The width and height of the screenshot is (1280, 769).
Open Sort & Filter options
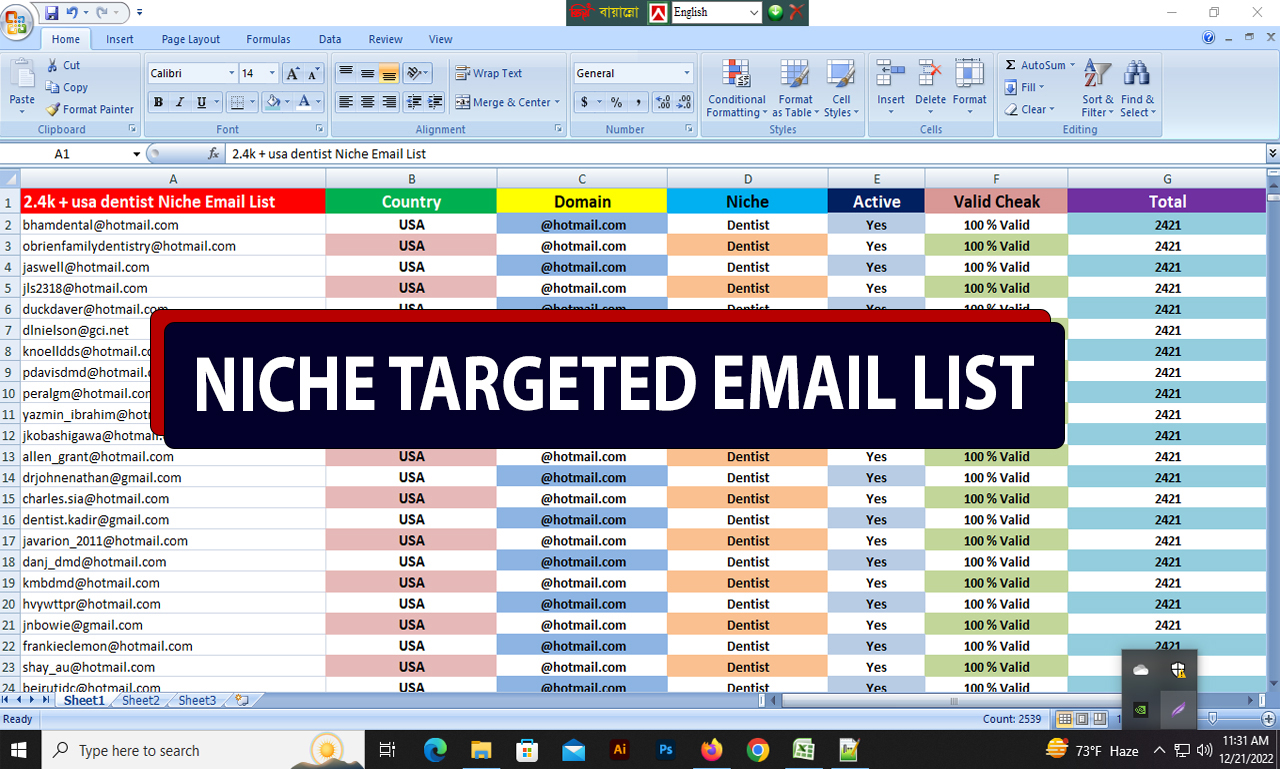[1096, 88]
